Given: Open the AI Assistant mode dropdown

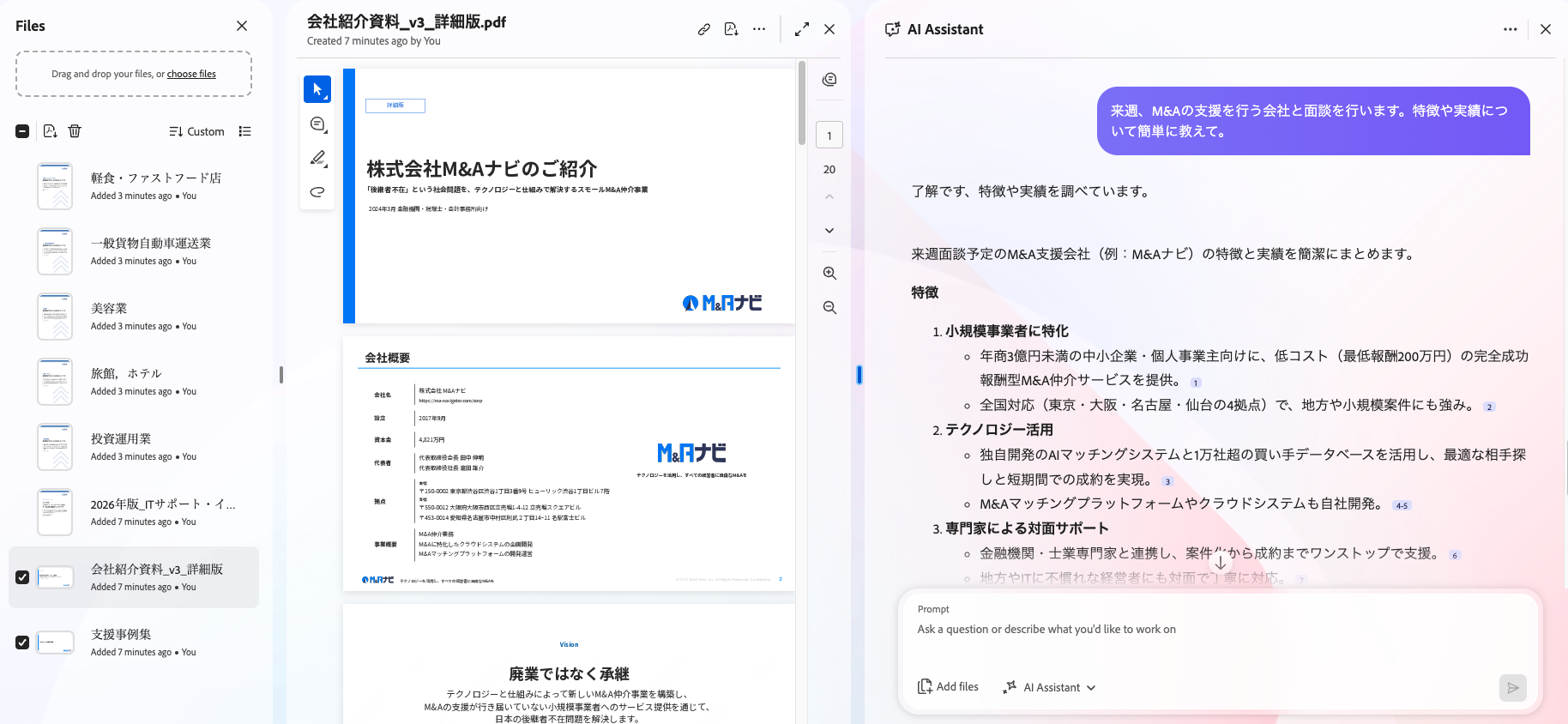Looking at the screenshot, I should [1050, 687].
